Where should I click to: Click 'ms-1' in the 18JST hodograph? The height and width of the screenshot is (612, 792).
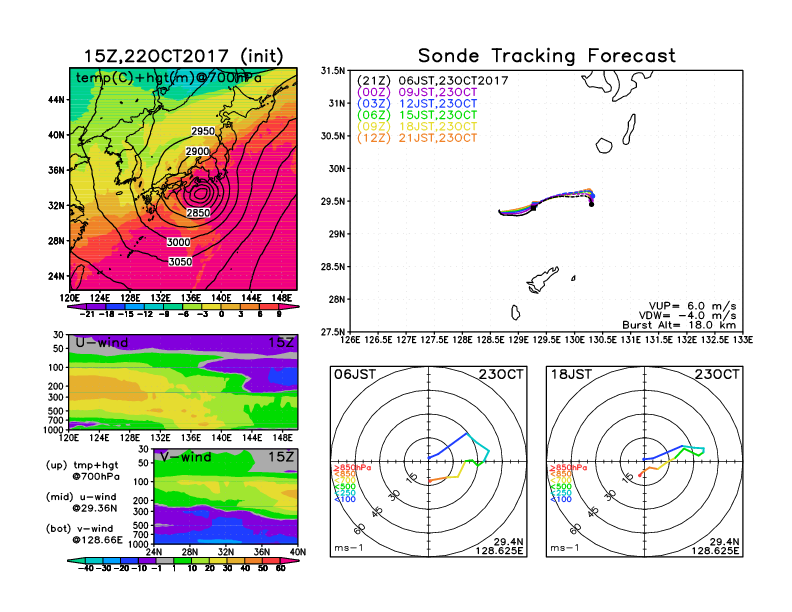pyautogui.click(x=565, y=548)
